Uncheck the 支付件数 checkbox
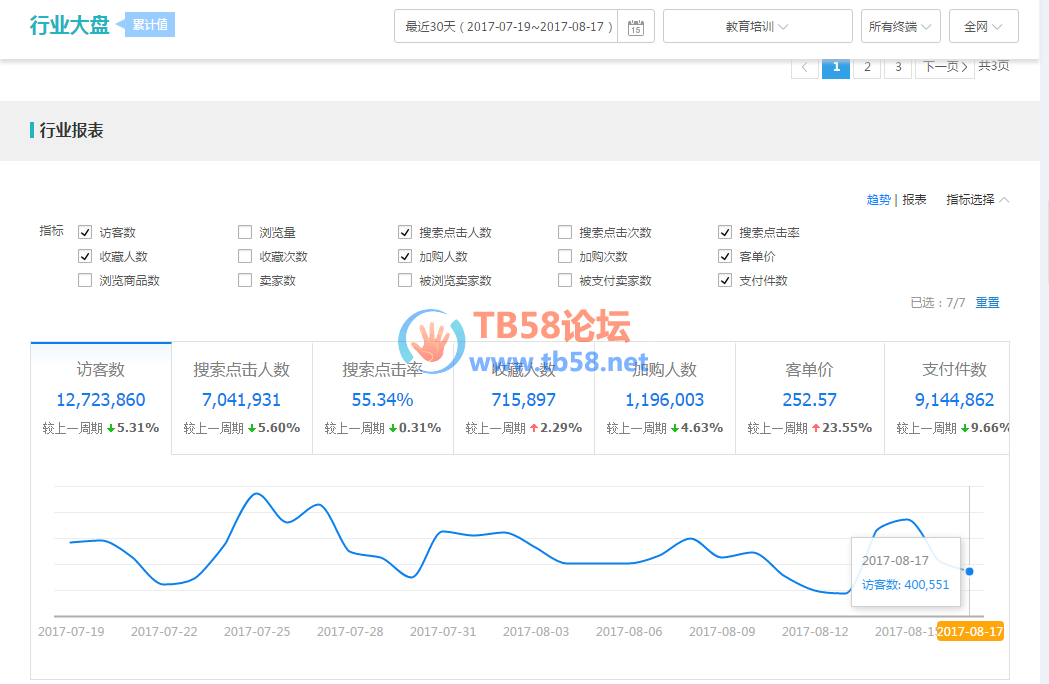1049x684 pixels. click(x=725, y=281)
